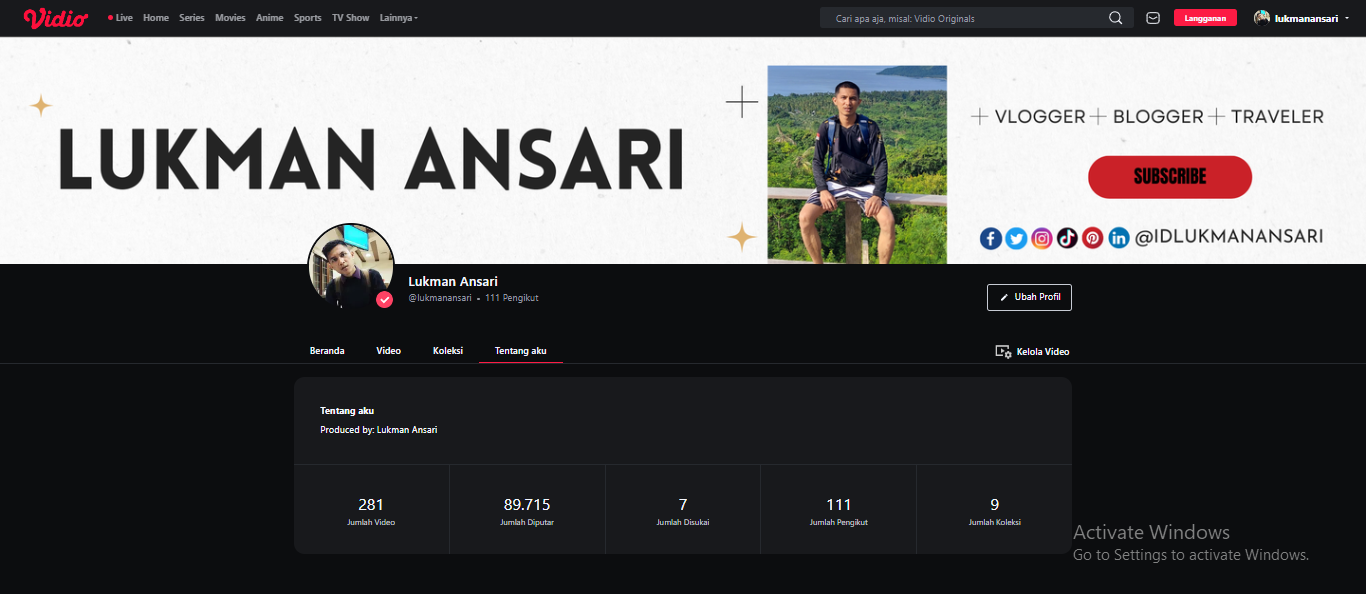Viewport: 1366px width, 594px height.
Task: Click the @lukmanansari handle text
Action: pos(440,298)
